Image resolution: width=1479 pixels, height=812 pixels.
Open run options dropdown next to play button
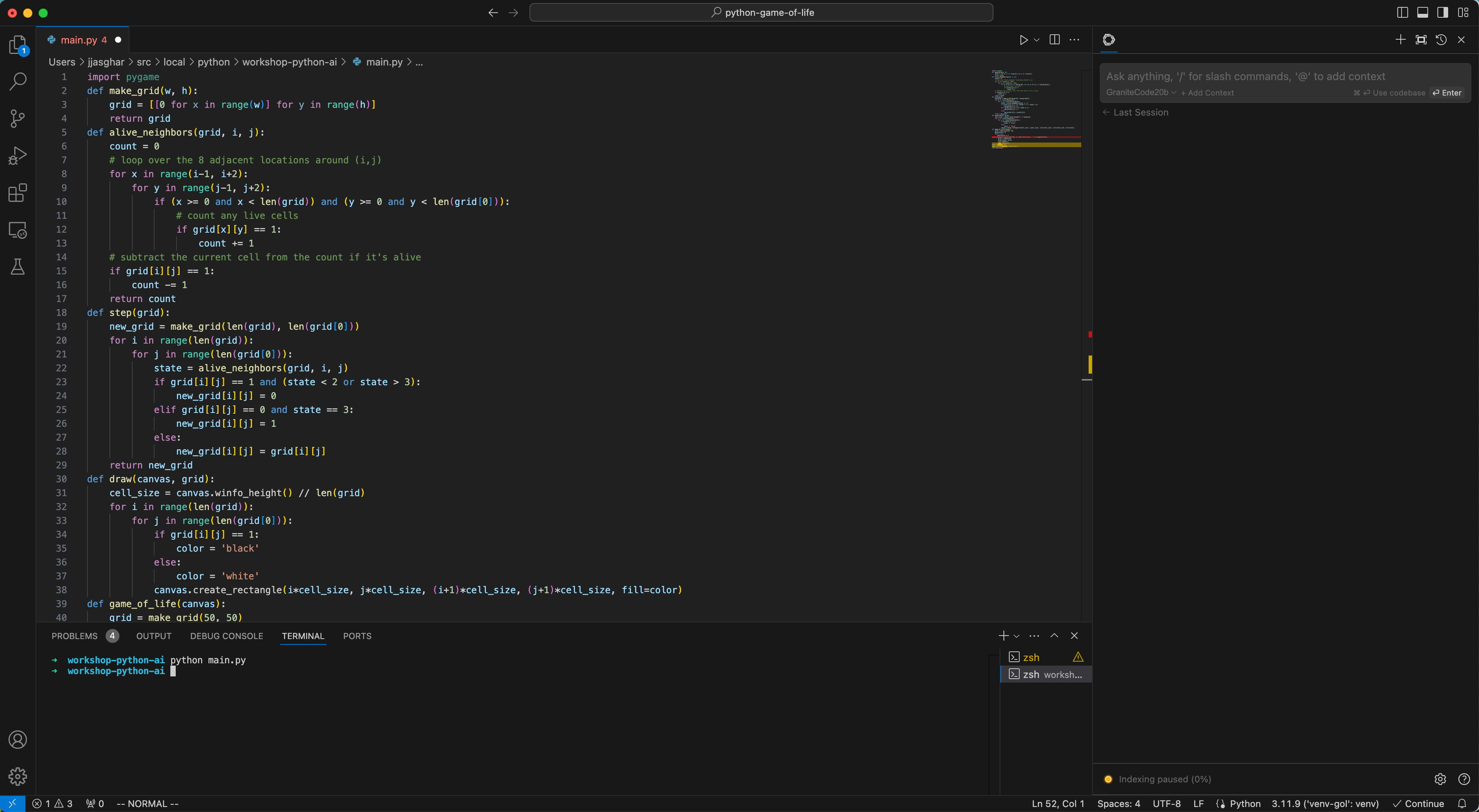(x=1036, y=40)
